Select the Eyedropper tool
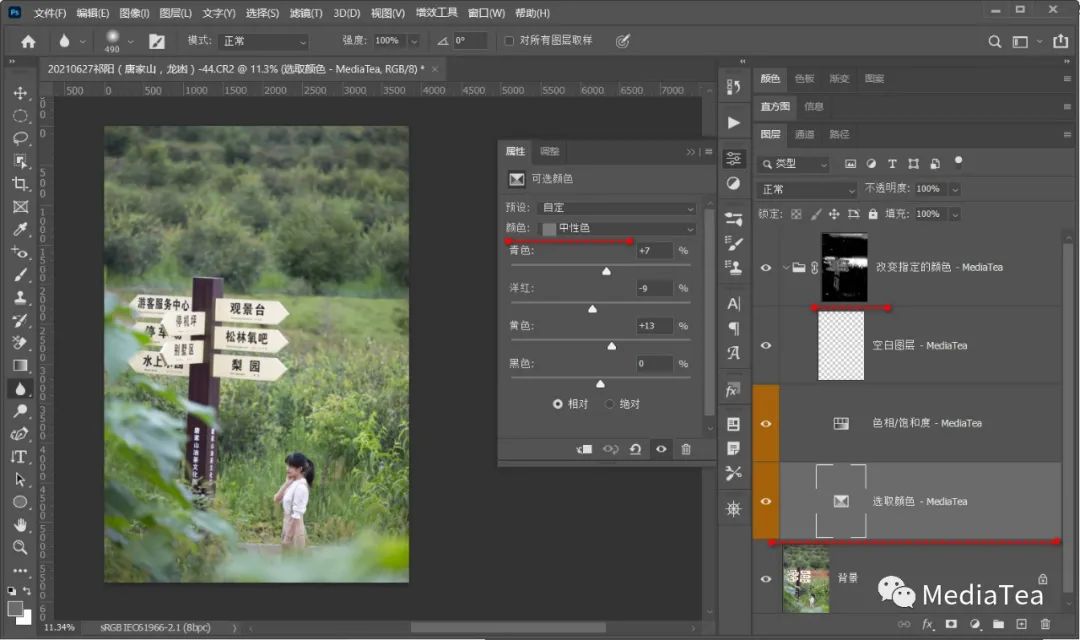 (x=20, y=229)
